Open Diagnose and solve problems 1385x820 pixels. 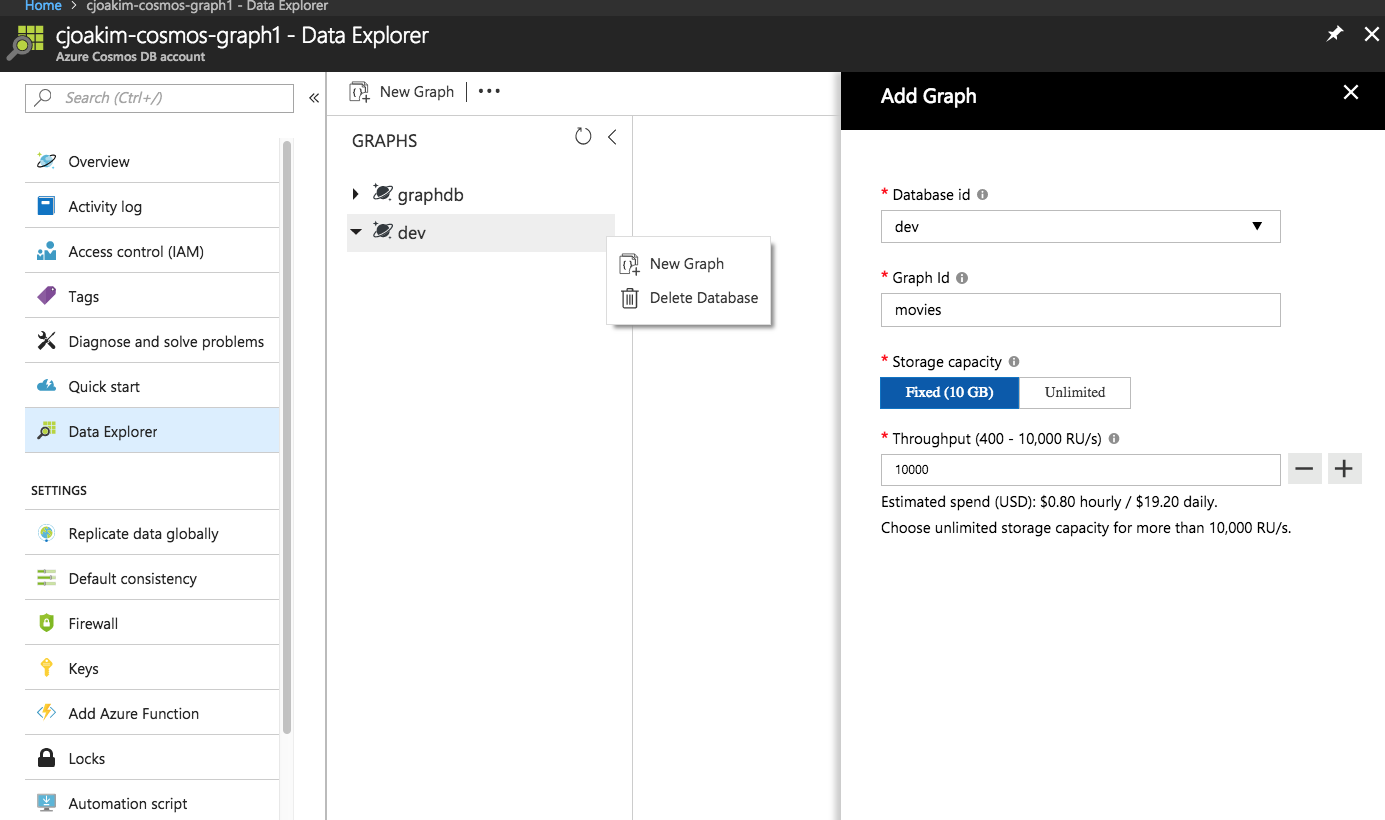pyautogui.click(x=152, y=341)
